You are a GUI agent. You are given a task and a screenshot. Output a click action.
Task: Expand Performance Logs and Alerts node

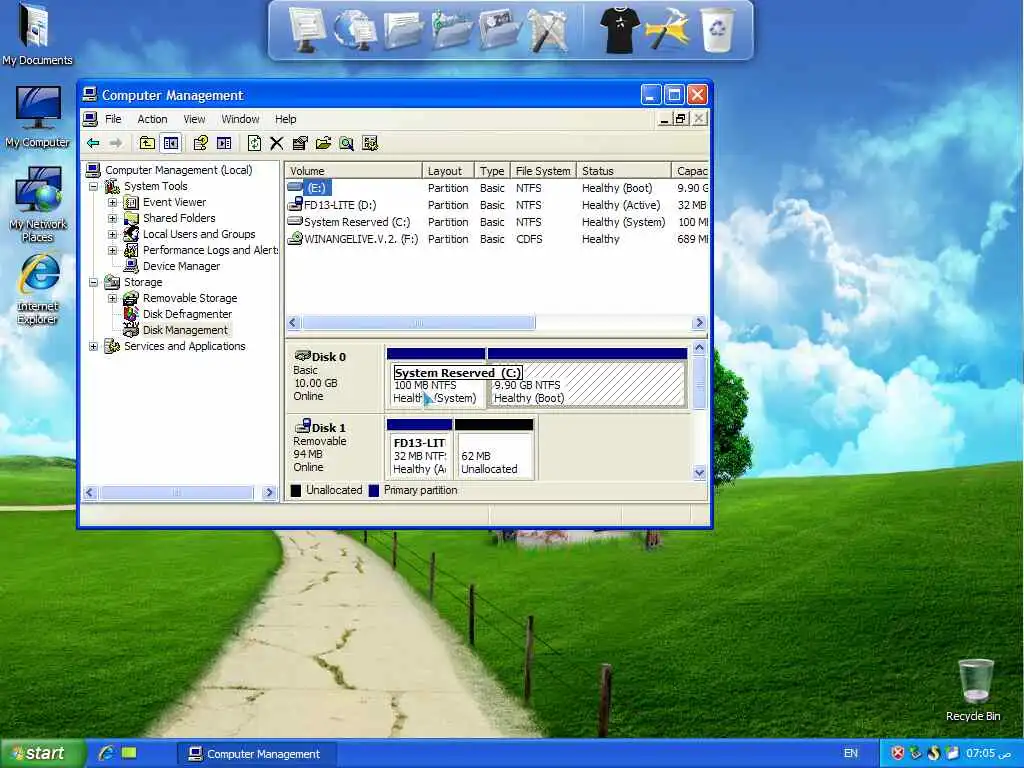coord(112,250)
